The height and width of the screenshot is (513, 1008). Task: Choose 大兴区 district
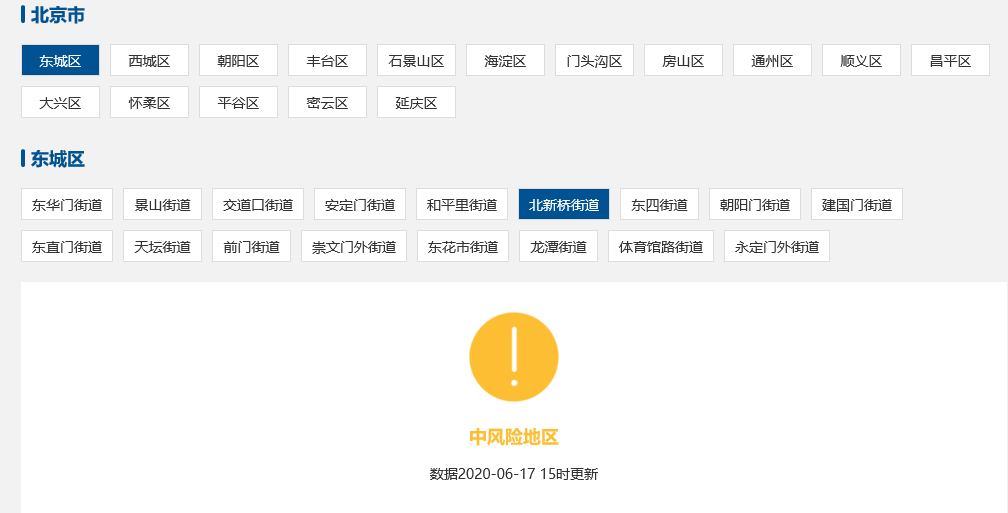point(60,102)
